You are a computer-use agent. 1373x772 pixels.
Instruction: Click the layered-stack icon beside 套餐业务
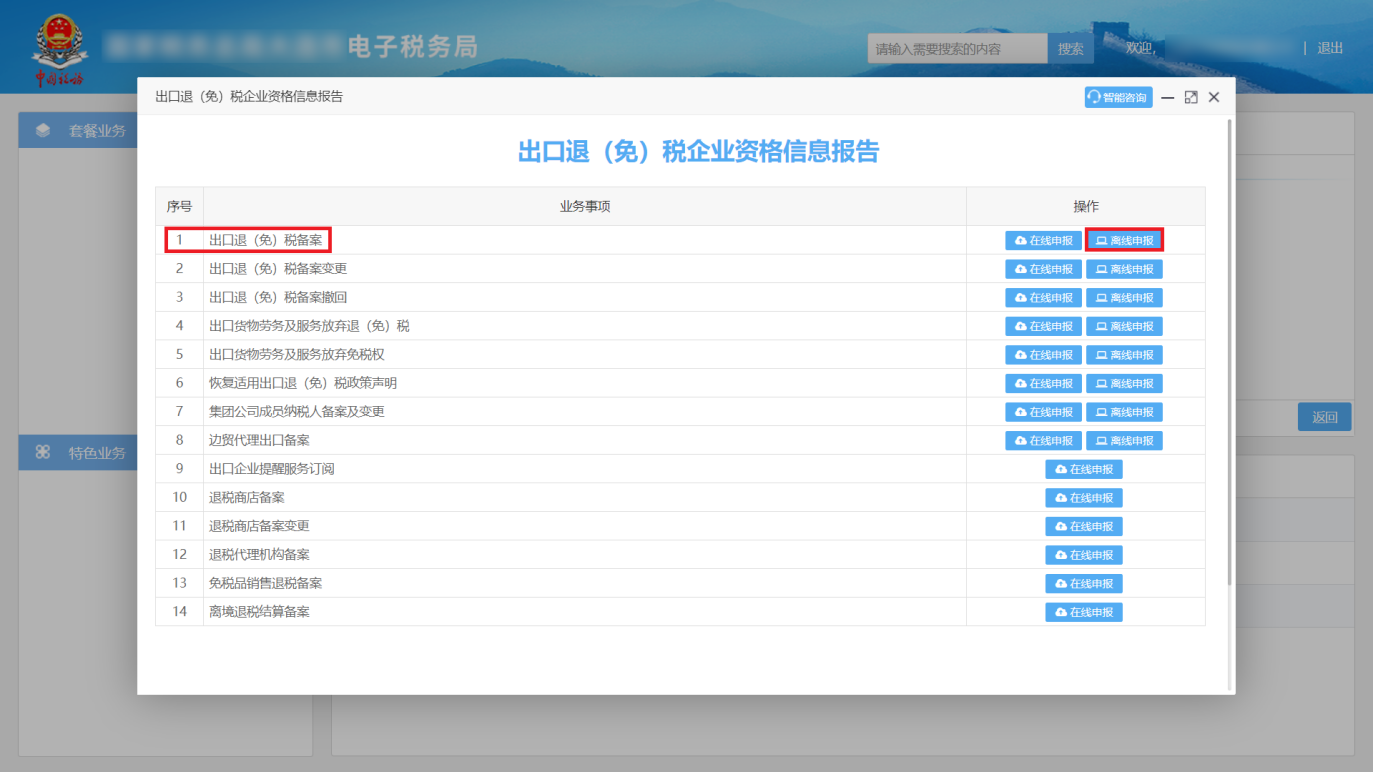[x=41, y=130]
